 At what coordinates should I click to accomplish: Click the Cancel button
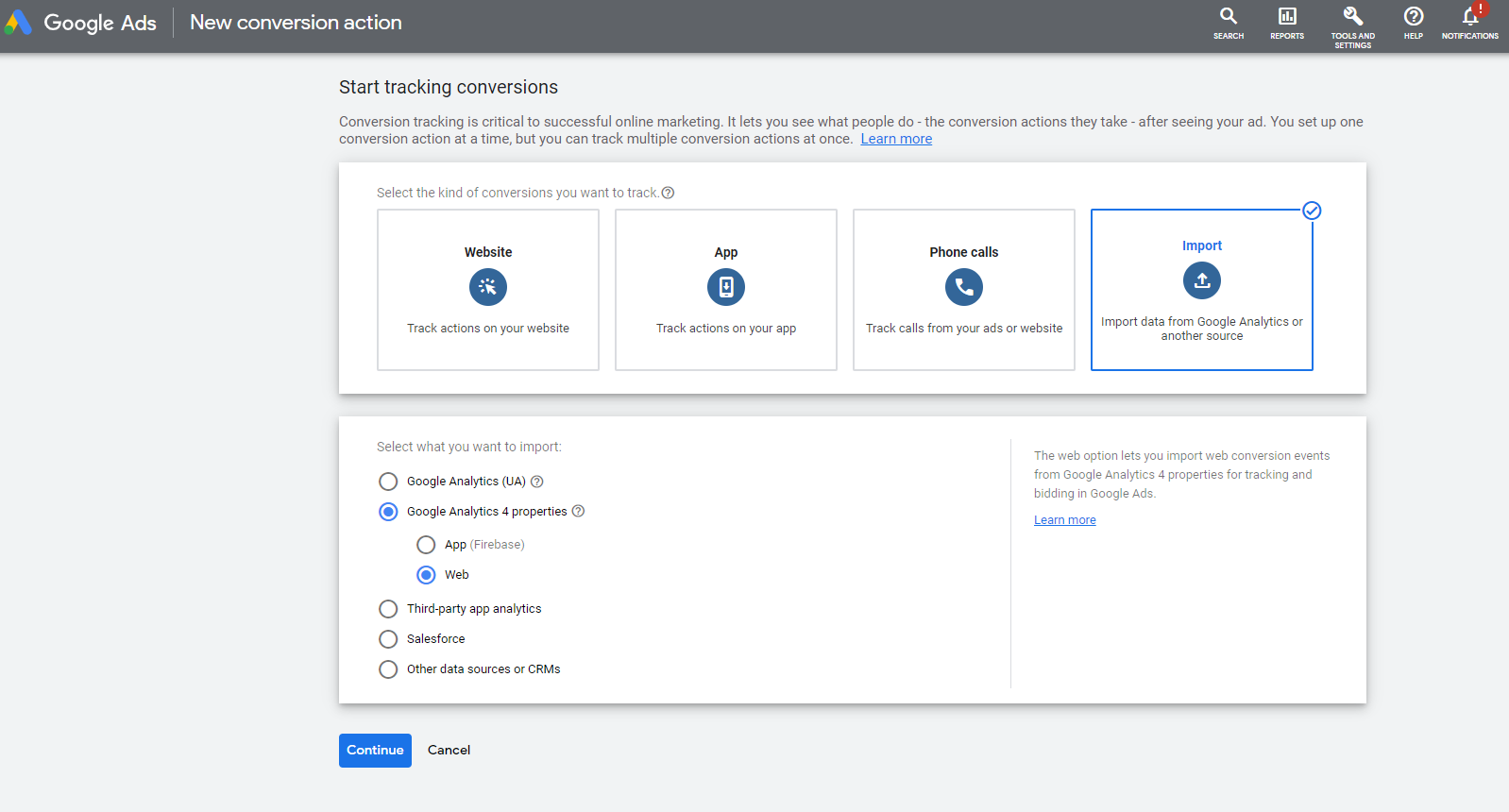click(449, 751)
